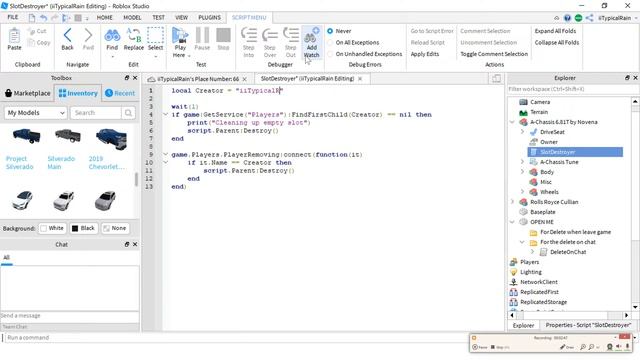This screenshot has width=640, height=360.
Task: Click the Add Watch icon
Action: pos(311,35)
